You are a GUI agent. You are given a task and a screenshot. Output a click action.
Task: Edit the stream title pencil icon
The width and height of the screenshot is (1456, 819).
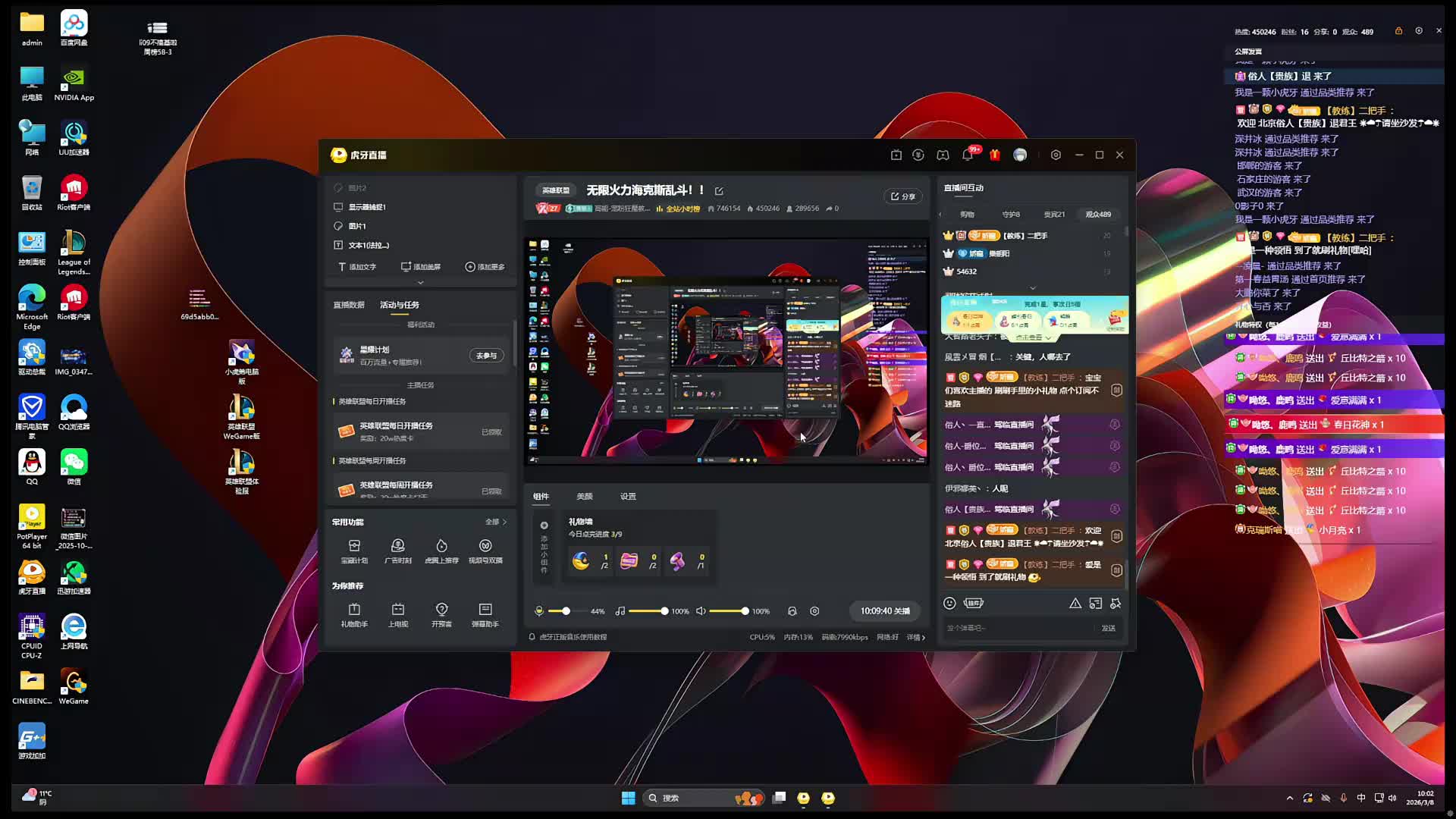pyautogui.click(x=719, y=191)
